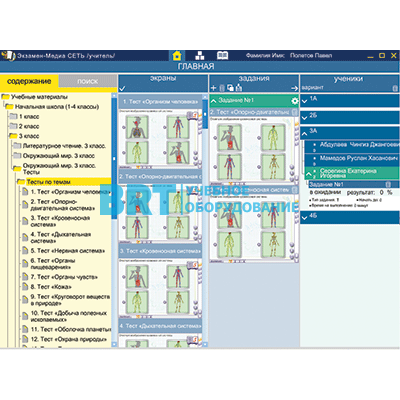
Task: Select document icon of test «Нервная система»
Action: tap(25, 251)
